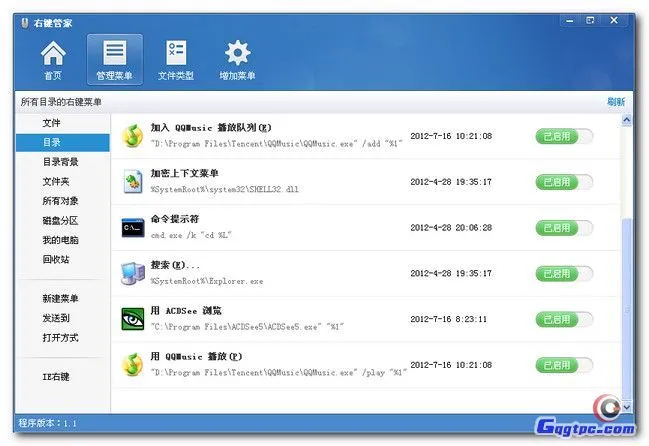The image size is (649, 446).
Task: Disable the 加入 QQMusic 播放队列 toggle
Action: pyautogui.click(x=564, y=136)
